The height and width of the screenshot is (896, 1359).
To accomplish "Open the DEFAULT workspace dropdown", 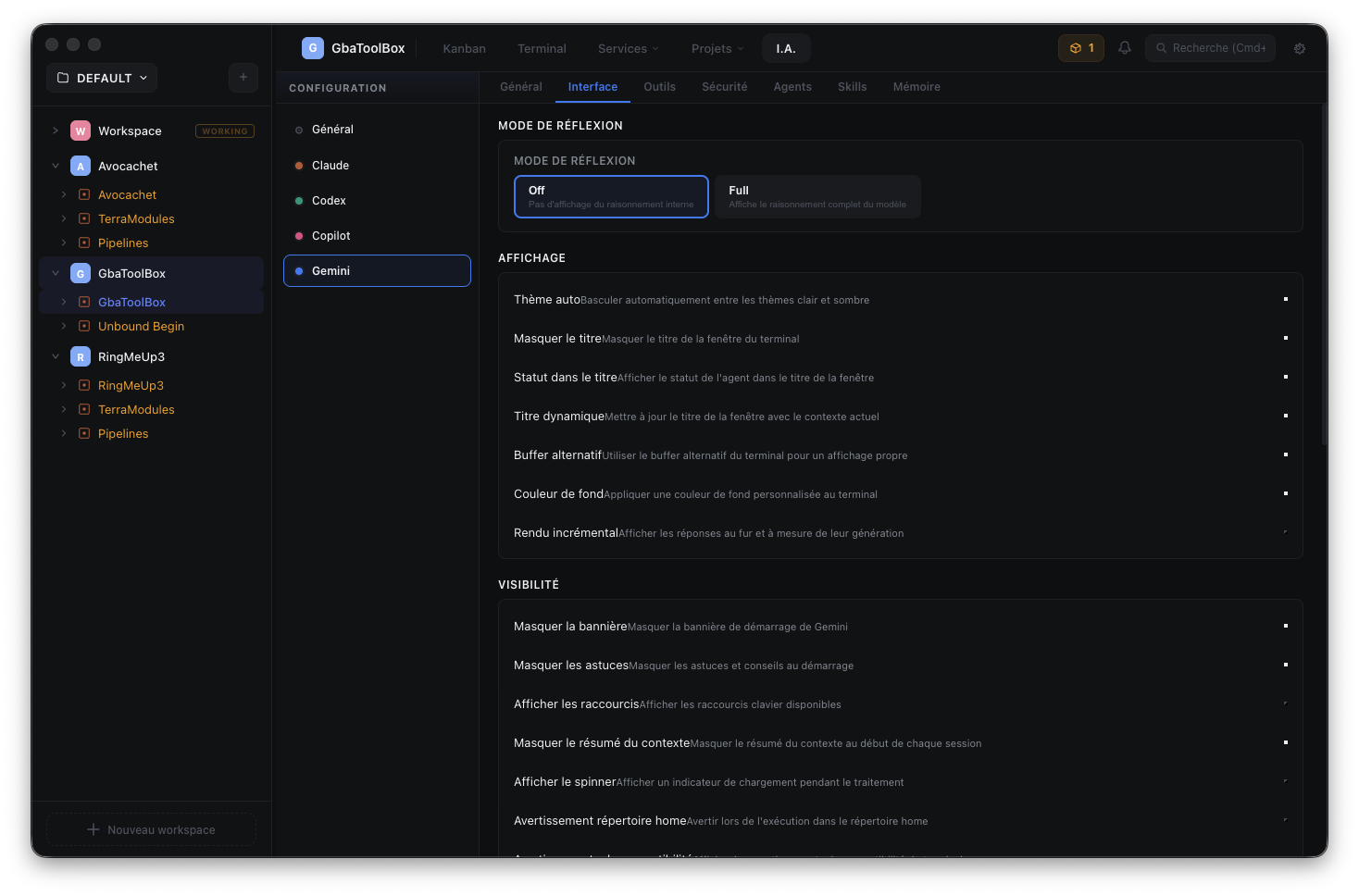I will tap(102, 78).
